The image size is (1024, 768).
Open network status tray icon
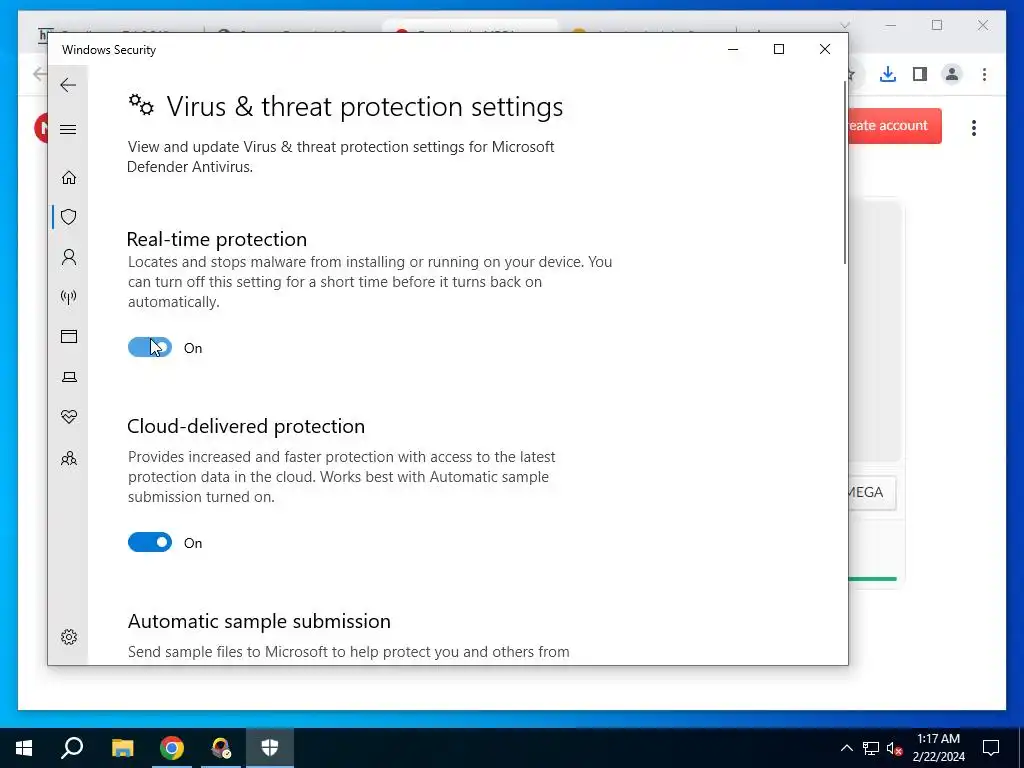(x=871, y=748)
